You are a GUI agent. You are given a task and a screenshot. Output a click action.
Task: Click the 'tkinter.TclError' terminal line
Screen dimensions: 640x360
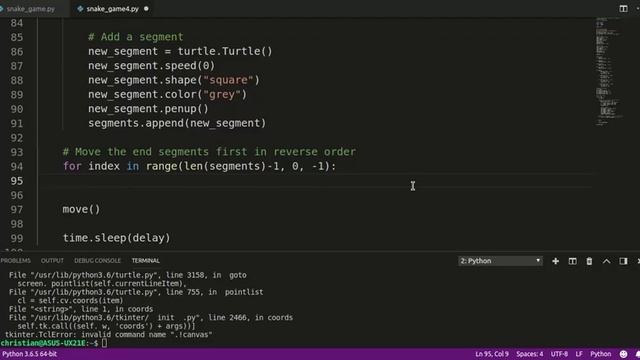point(109,335)
